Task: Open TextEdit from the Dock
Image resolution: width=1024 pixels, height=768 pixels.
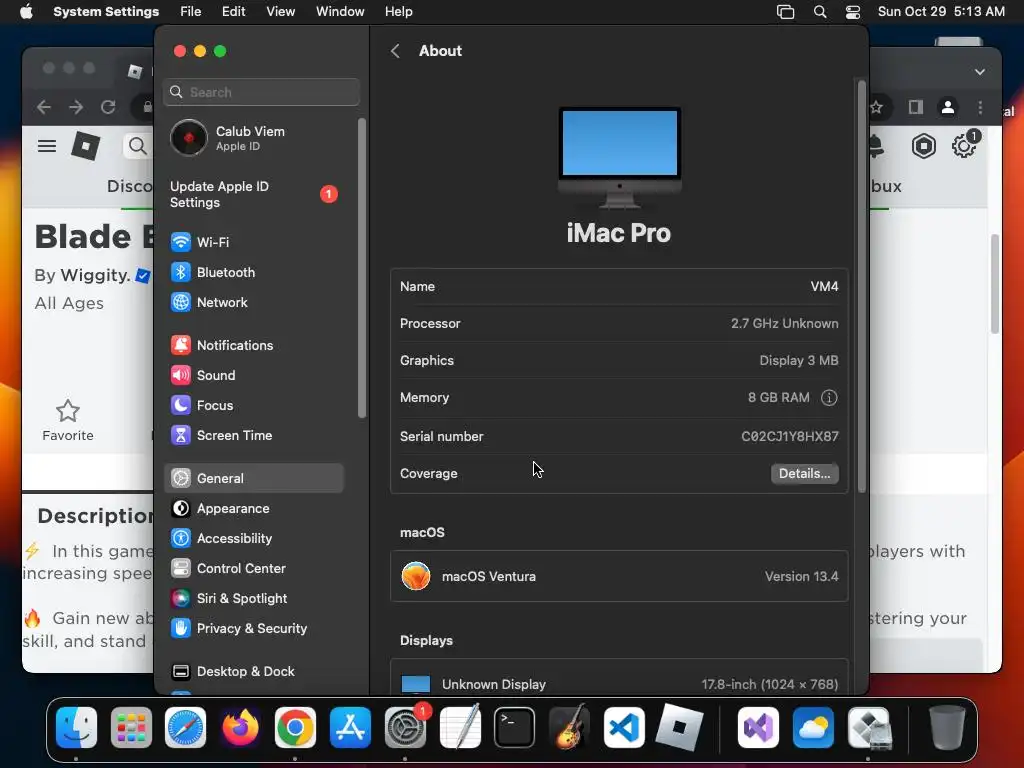Action: pyautogui.click(x=460, y=727)
